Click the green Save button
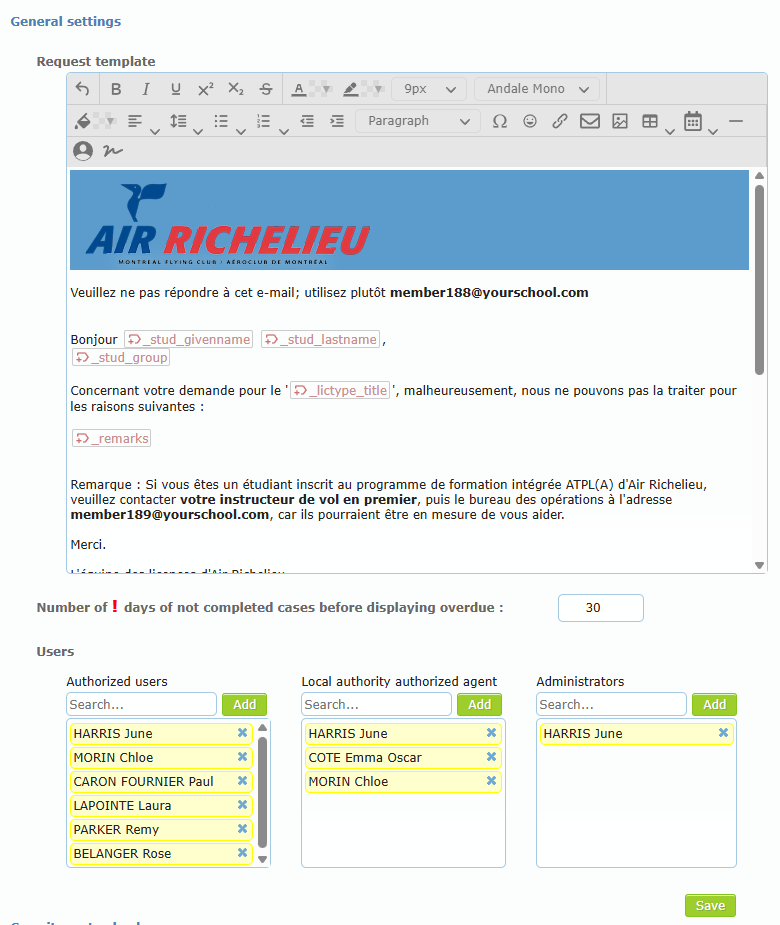 coord(710,906)
